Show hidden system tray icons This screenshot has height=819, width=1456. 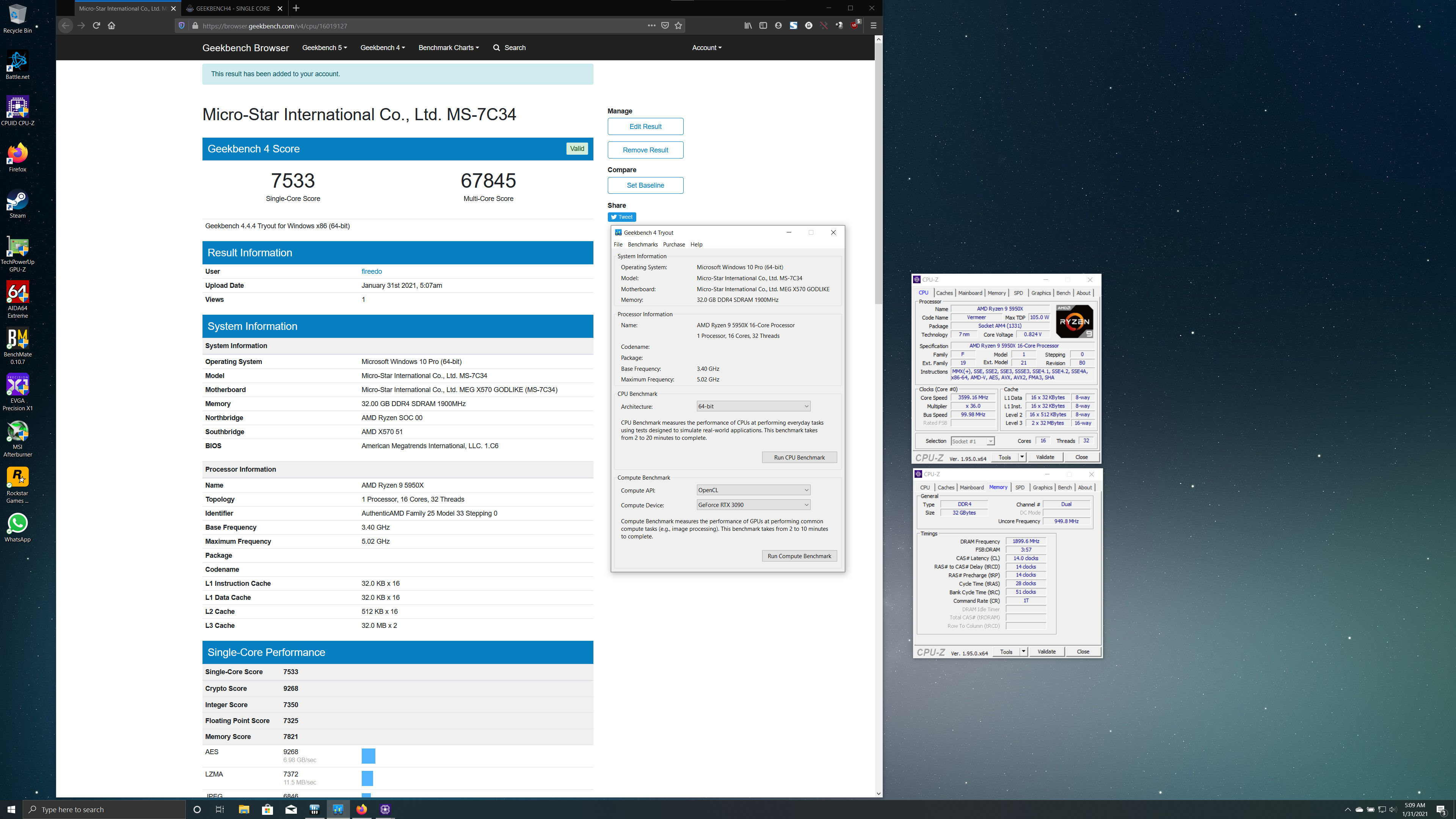[1348, 810]
